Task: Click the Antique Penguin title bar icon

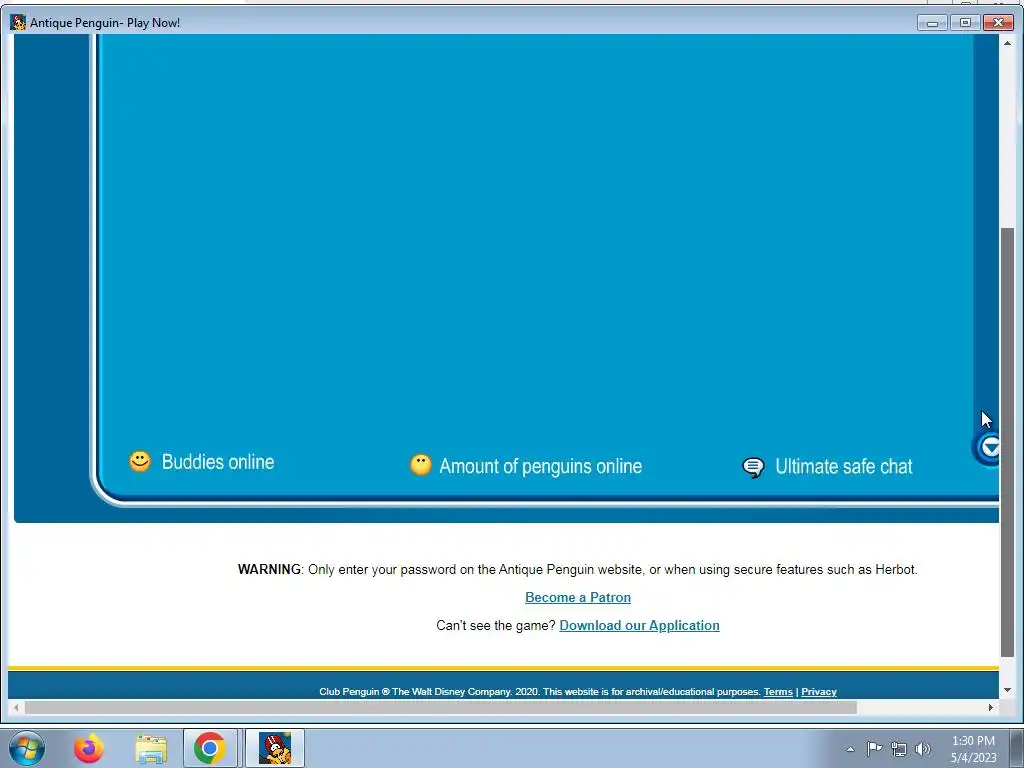Action: coord(18,22)
